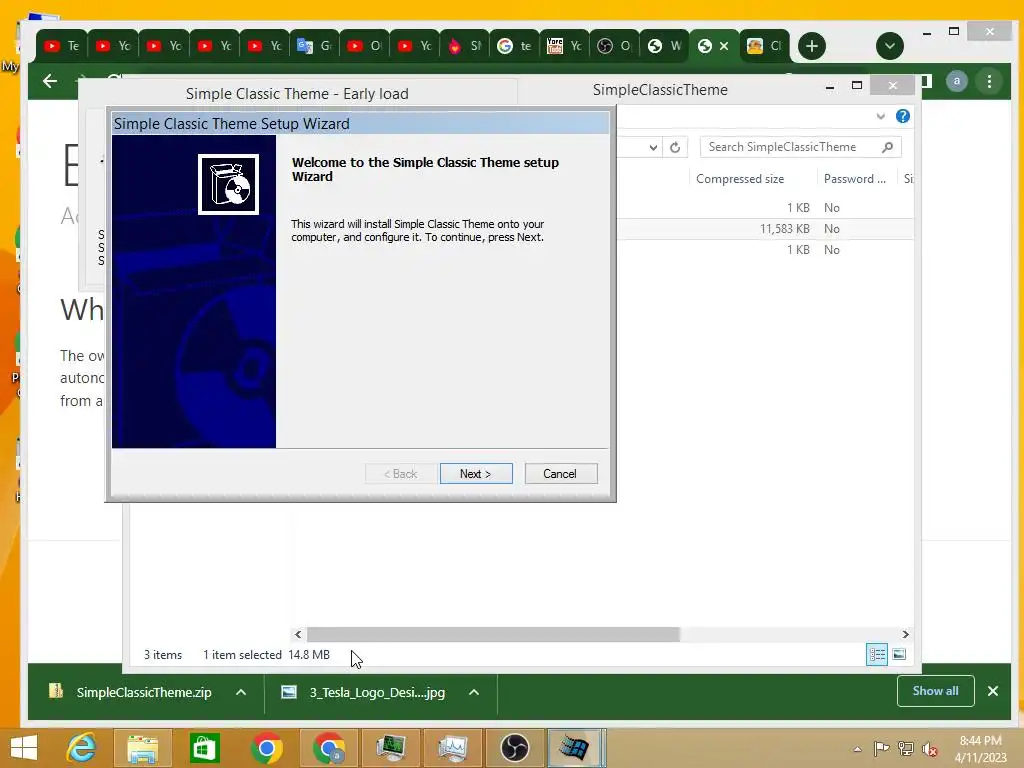
Task: Switch to the first YouTube 'Te' tab
Action: (x=61, y=46)
